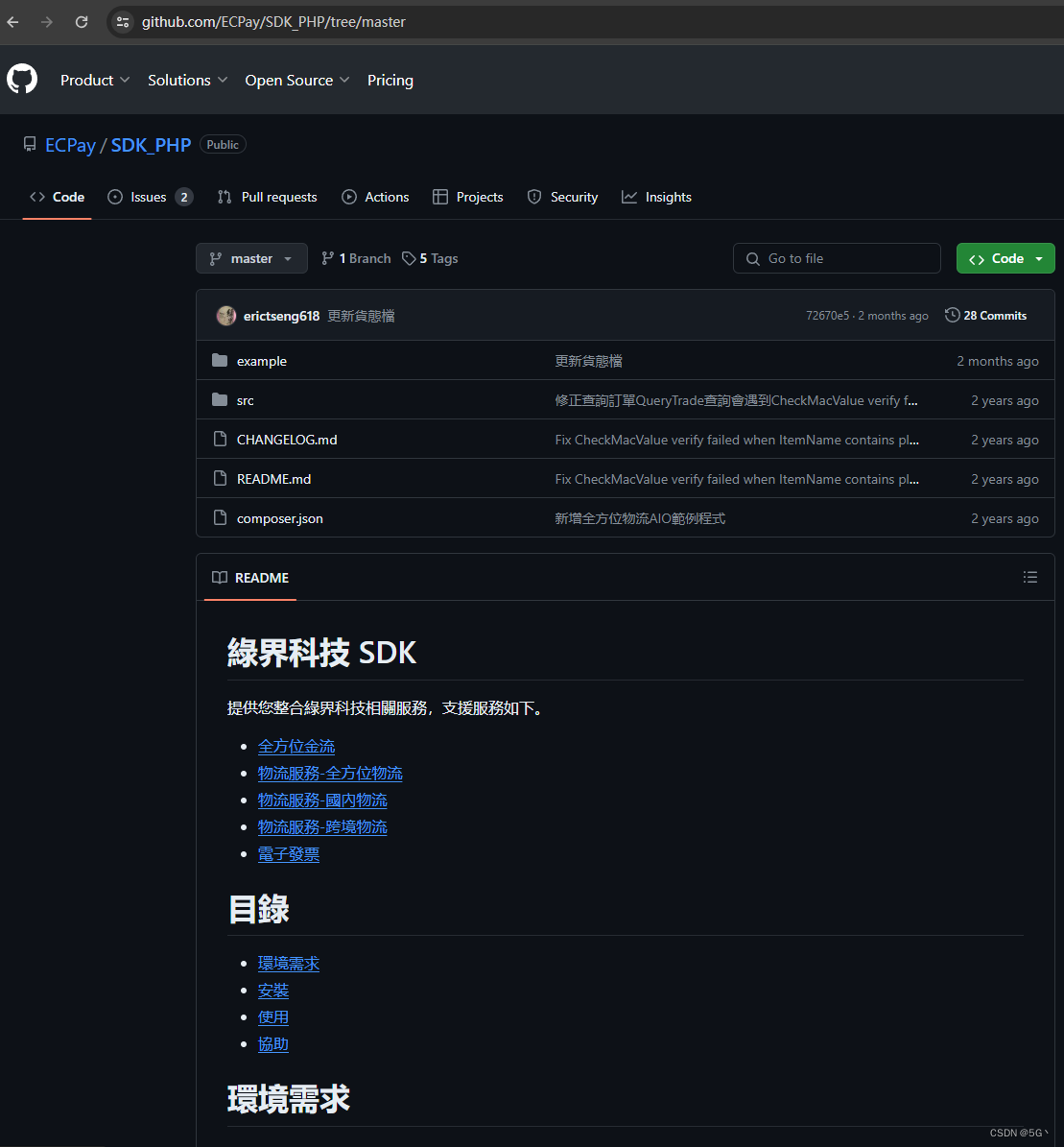Switch to the Pull requests tab
Image resolution: width=1064 pixels, height=1147 pixels.
[x=268, y=197]
